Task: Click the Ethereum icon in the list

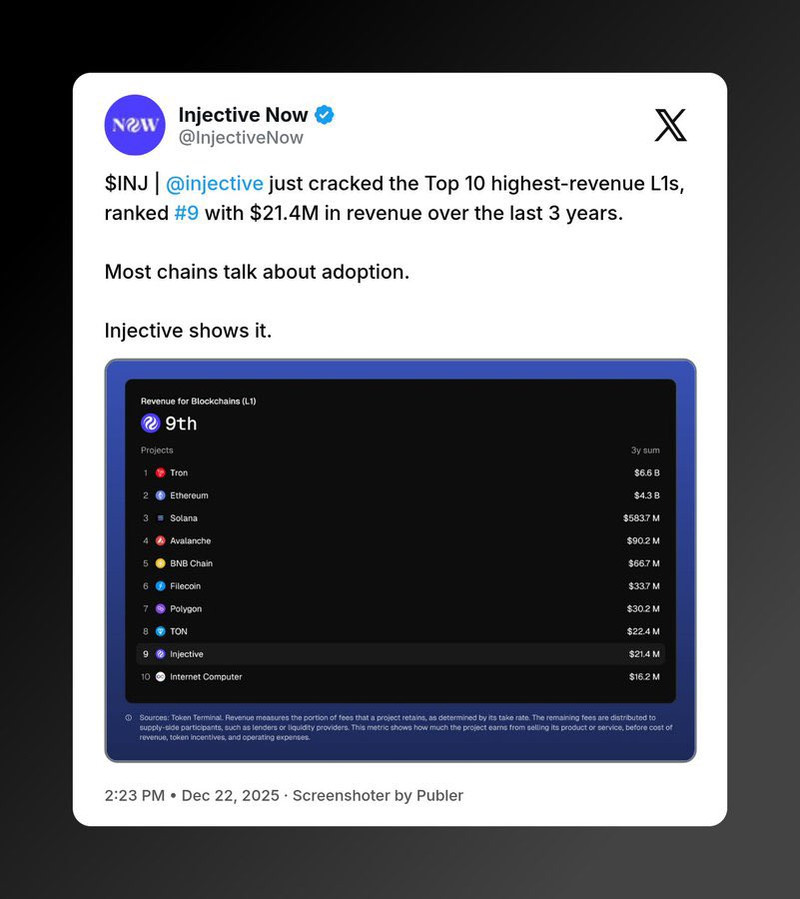Action: pyautogui.click(x=160, y=496)
